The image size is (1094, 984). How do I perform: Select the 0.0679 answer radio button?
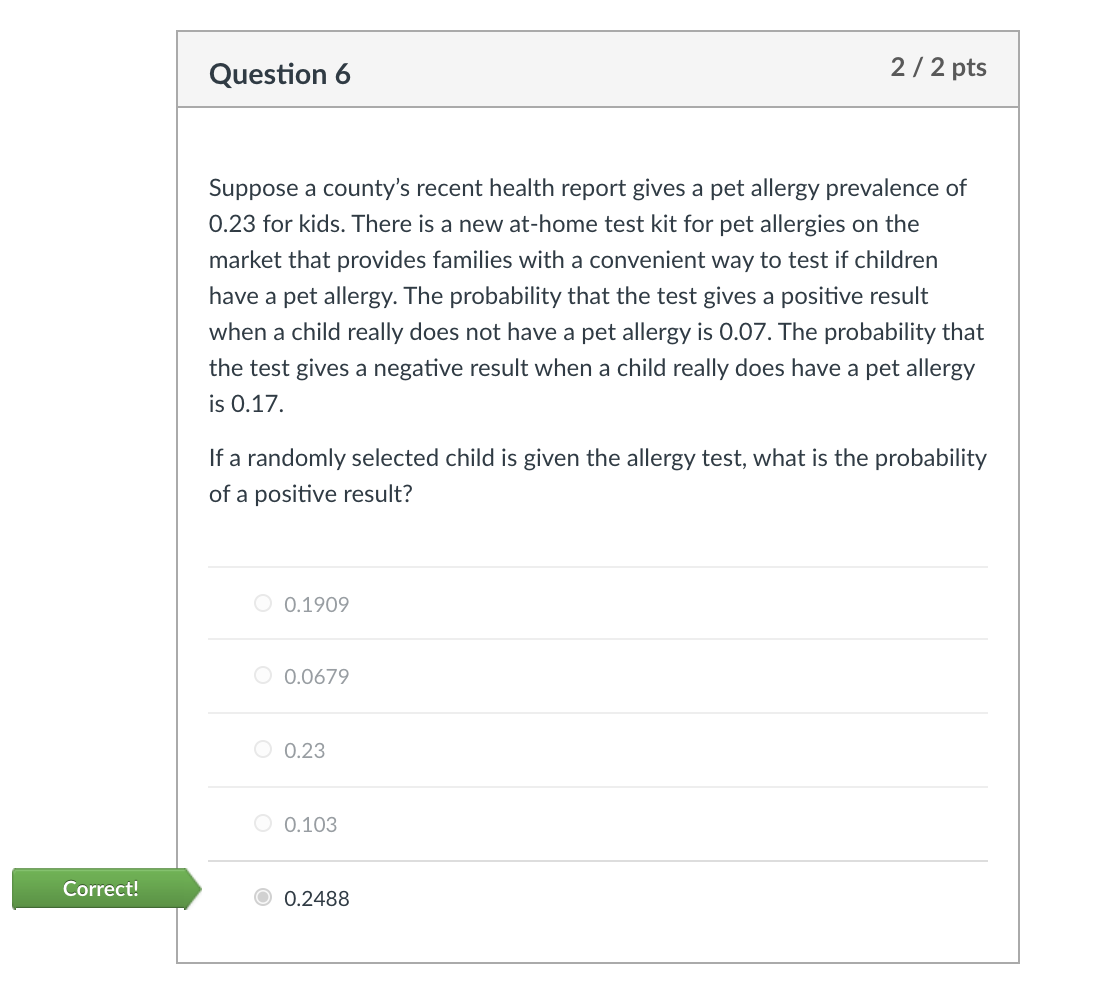262,675
